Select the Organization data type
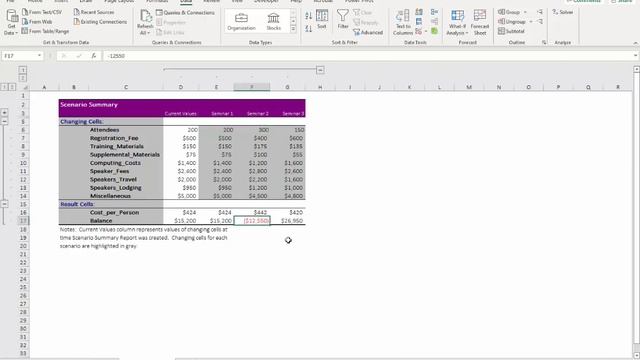640x360 pixels. [x=241, y=22]
